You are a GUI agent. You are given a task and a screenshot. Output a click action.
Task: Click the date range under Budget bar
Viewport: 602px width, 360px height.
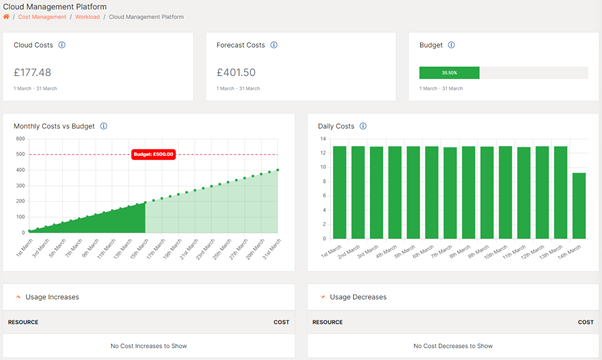point(441,88)
